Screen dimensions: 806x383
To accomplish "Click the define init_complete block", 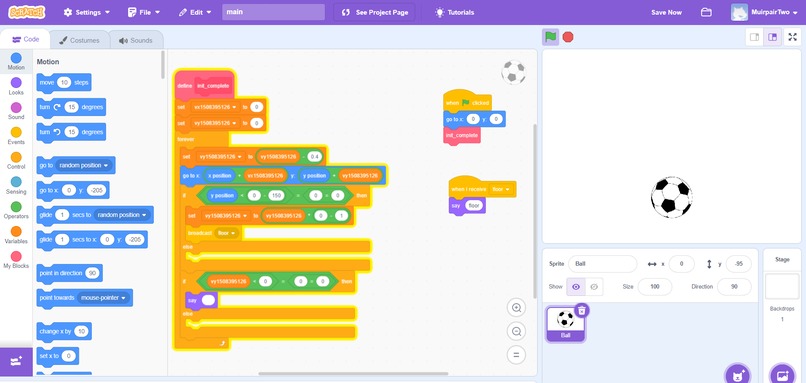I will tap(205, 85).
